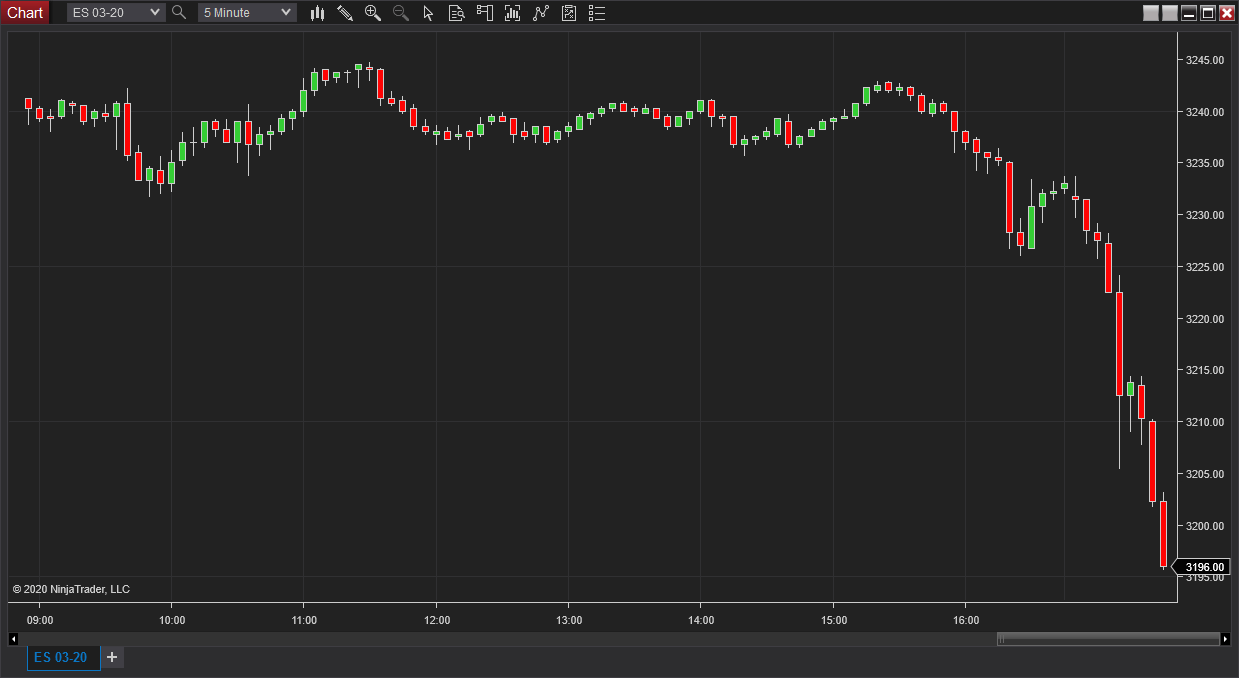Click the 3245.00 price axis label
1239x678 pixels.
click(x=1205, y=60)
